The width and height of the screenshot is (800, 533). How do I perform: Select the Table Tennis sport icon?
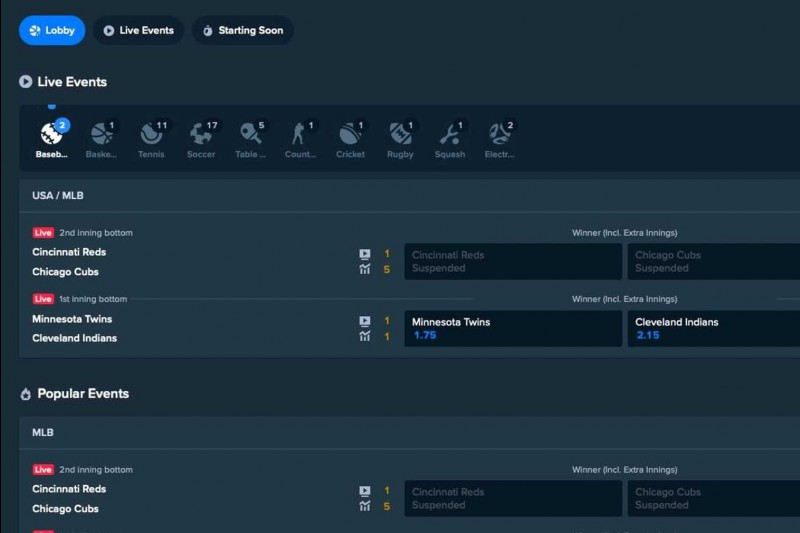coord(251,140)
